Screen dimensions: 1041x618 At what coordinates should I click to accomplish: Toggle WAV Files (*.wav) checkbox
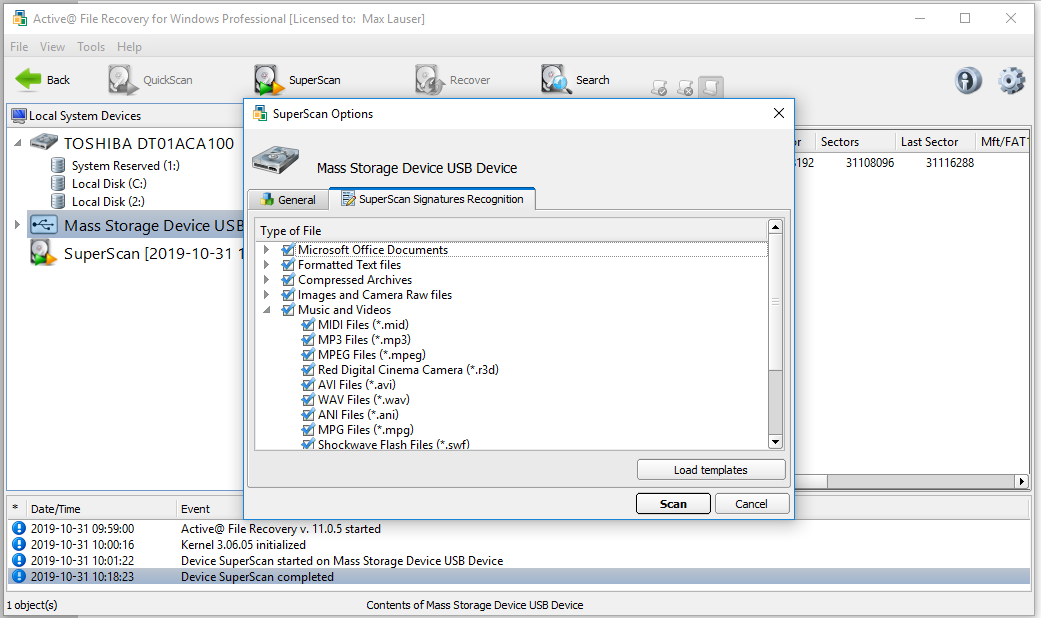point(308,400)
